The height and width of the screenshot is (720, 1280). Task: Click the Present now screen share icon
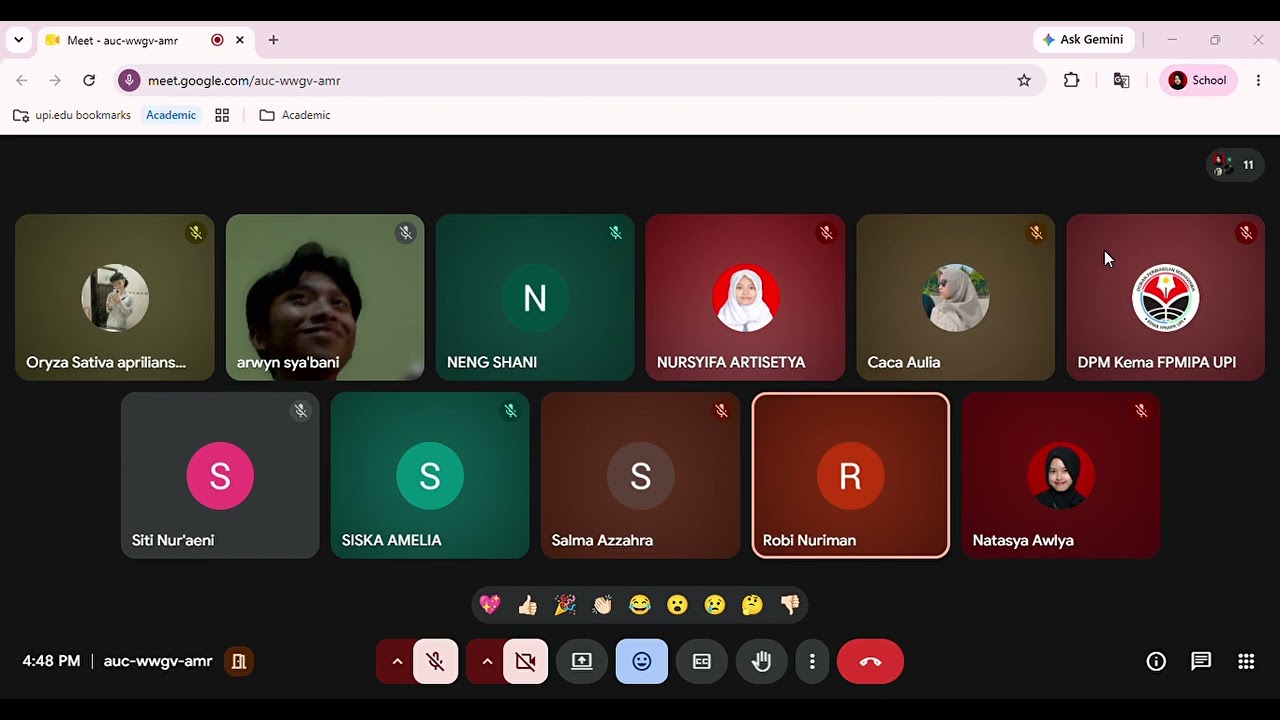click(x=582, y=661)
